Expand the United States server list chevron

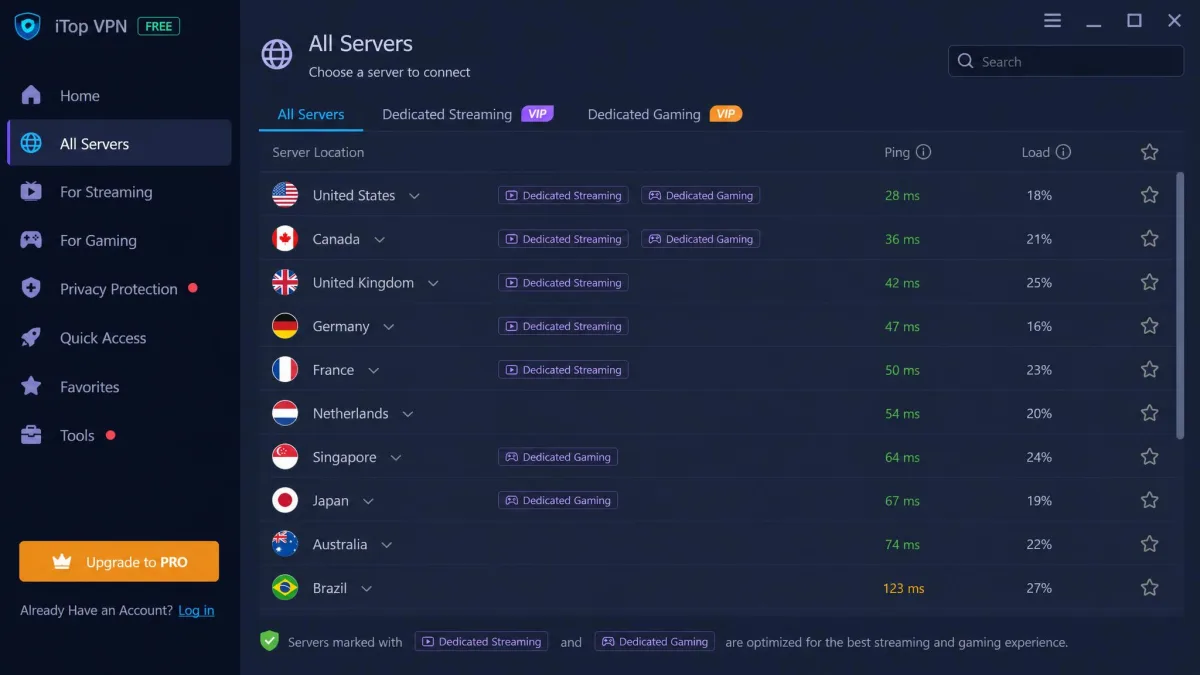pyautogui.click(x=414, y=196)
